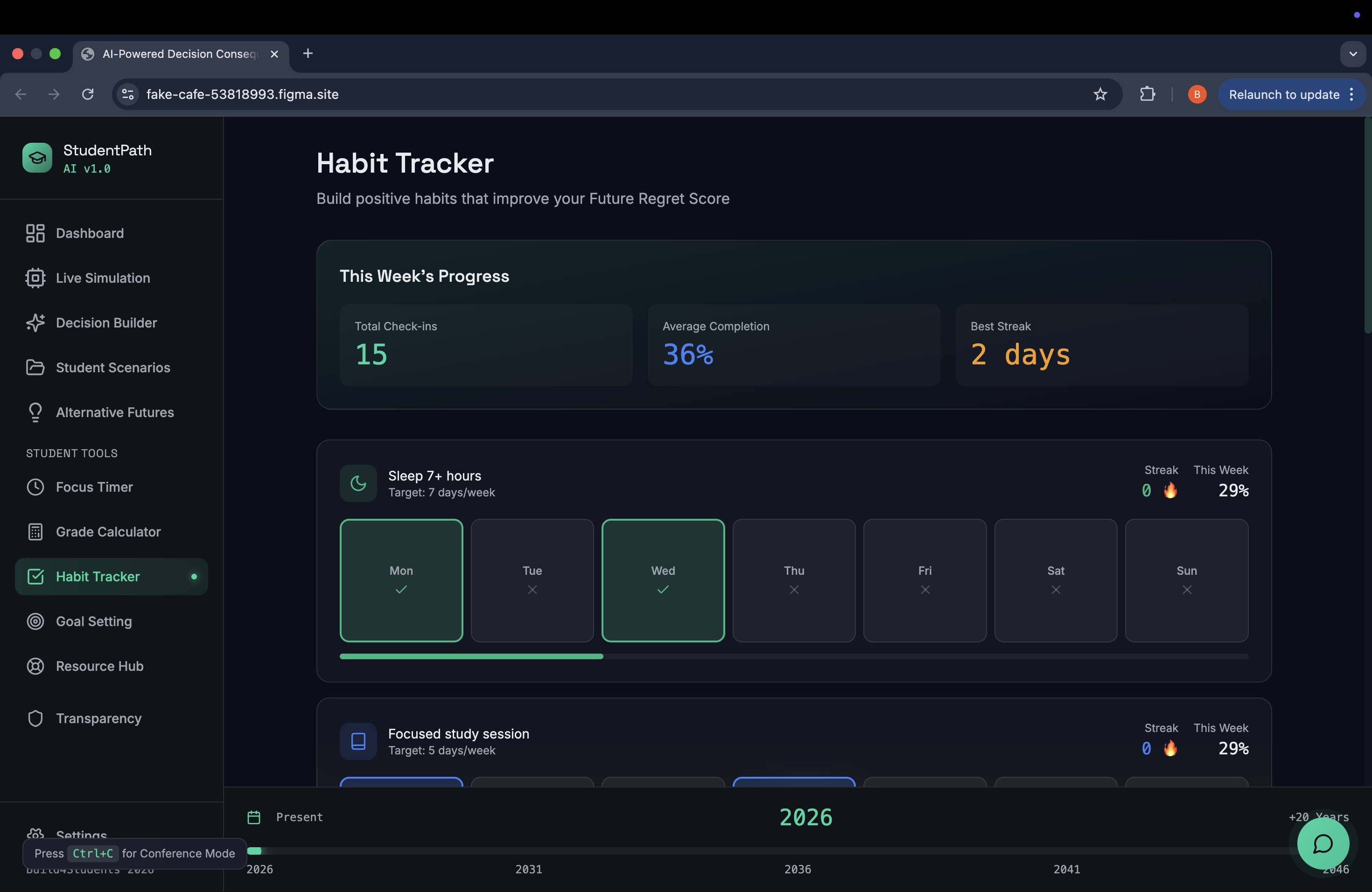The image size is (1372, 892).
Task: Open the browser extensions puzzle icon
Action: click(x=1147, y=94)
